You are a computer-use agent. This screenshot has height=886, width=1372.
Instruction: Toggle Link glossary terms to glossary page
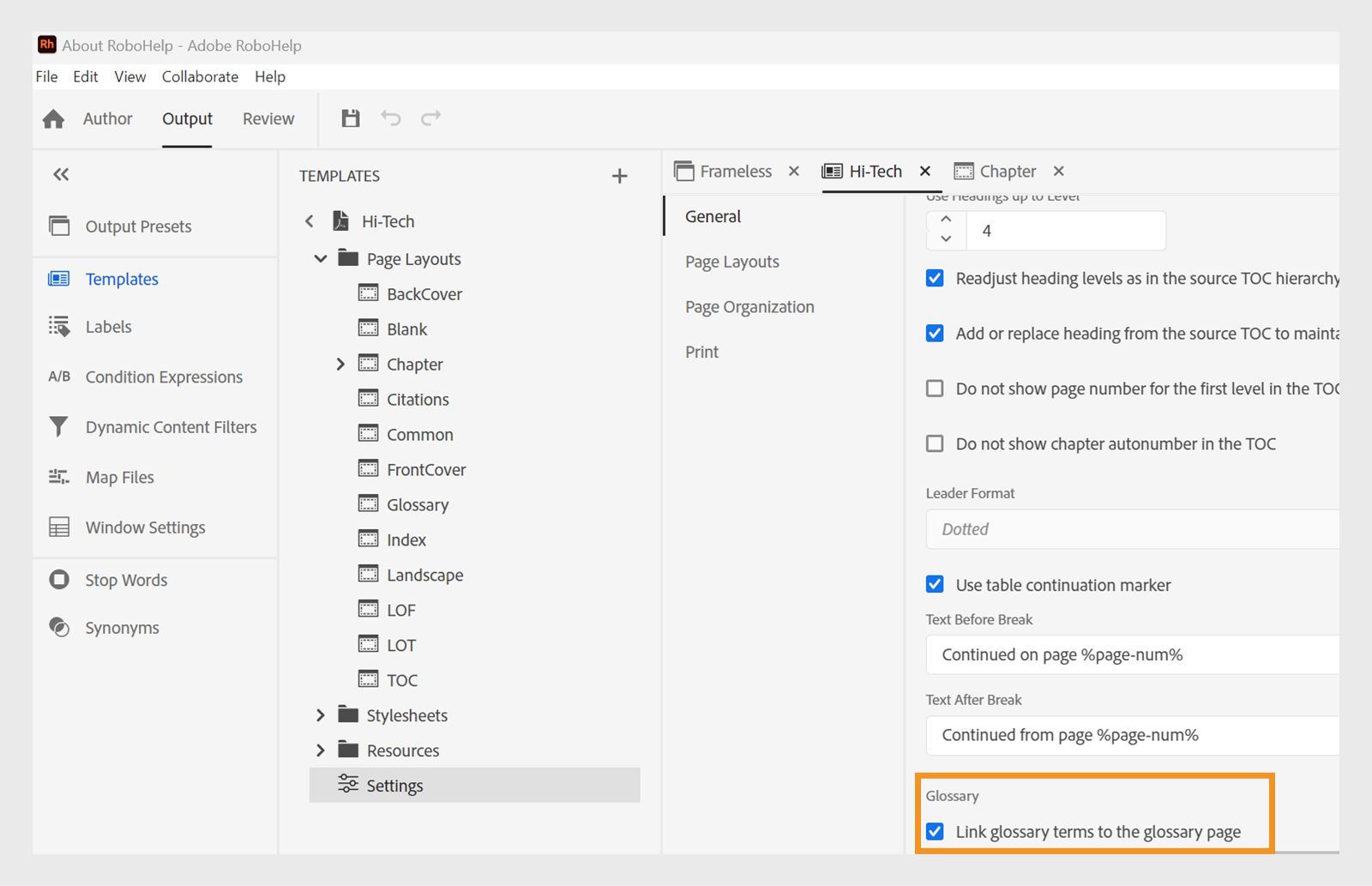pos(935,831)
